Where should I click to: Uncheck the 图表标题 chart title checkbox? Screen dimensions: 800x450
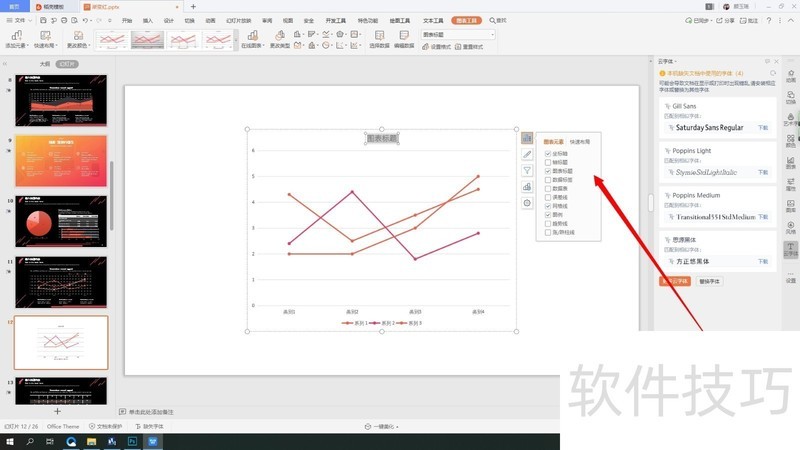point(547,171)
